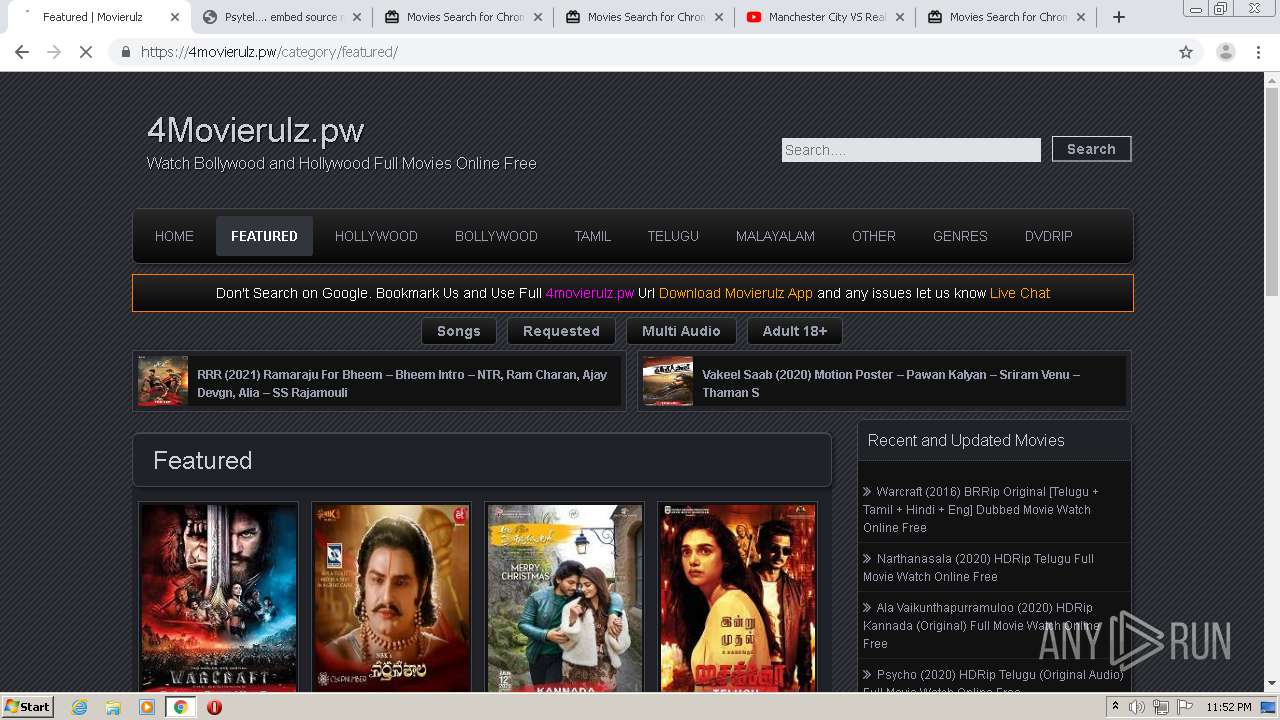1280x720 pixels.
Task: Open the Chrome profile avatar
Action: [x=1225, y=52]
